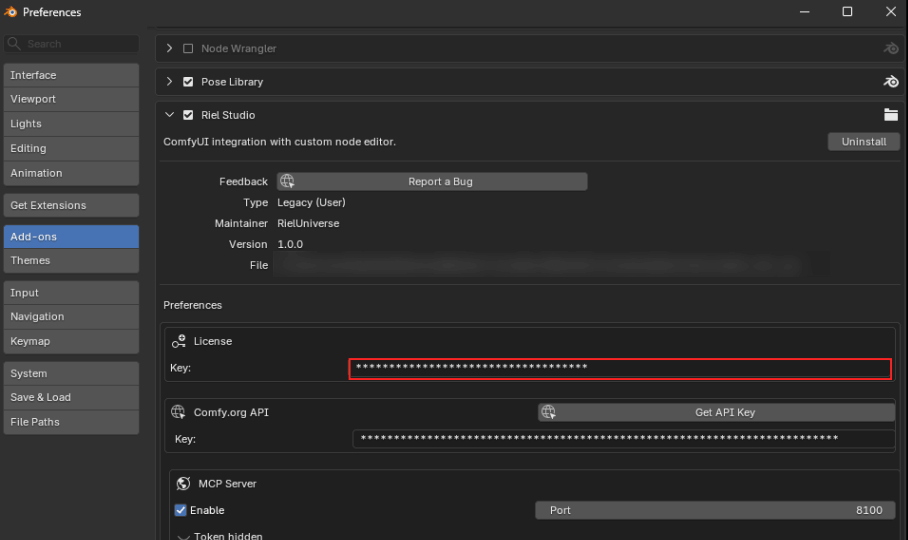
Task: Go to Get Extensions section
Action: [71, 205]
